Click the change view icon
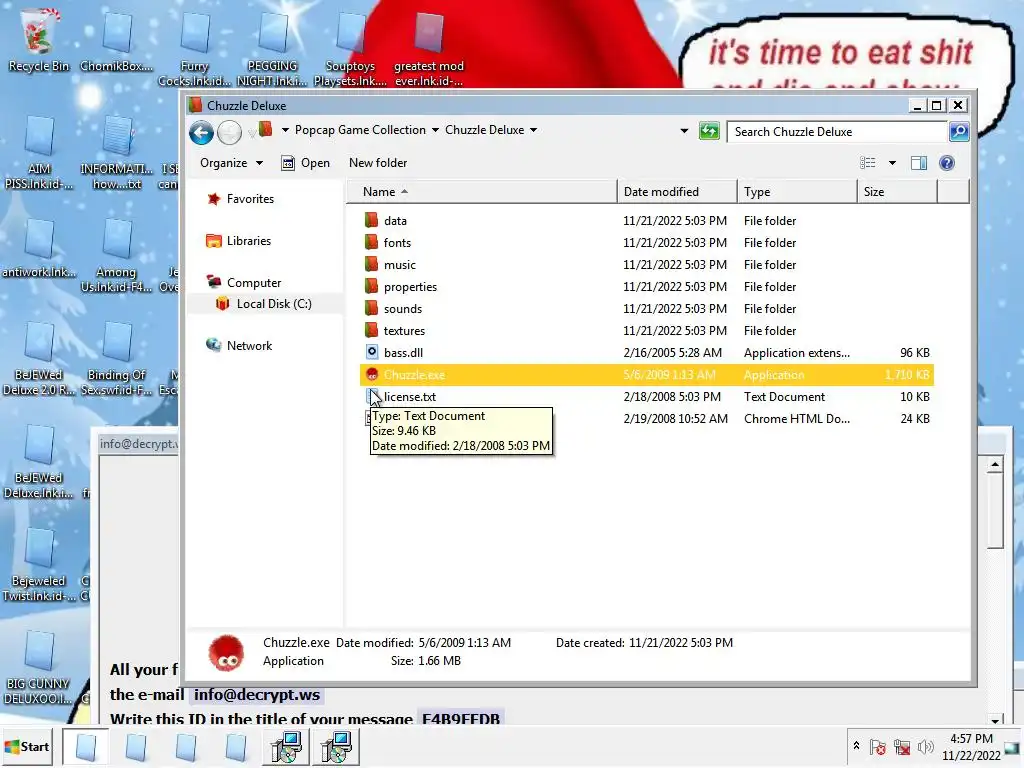 point(867,163)
